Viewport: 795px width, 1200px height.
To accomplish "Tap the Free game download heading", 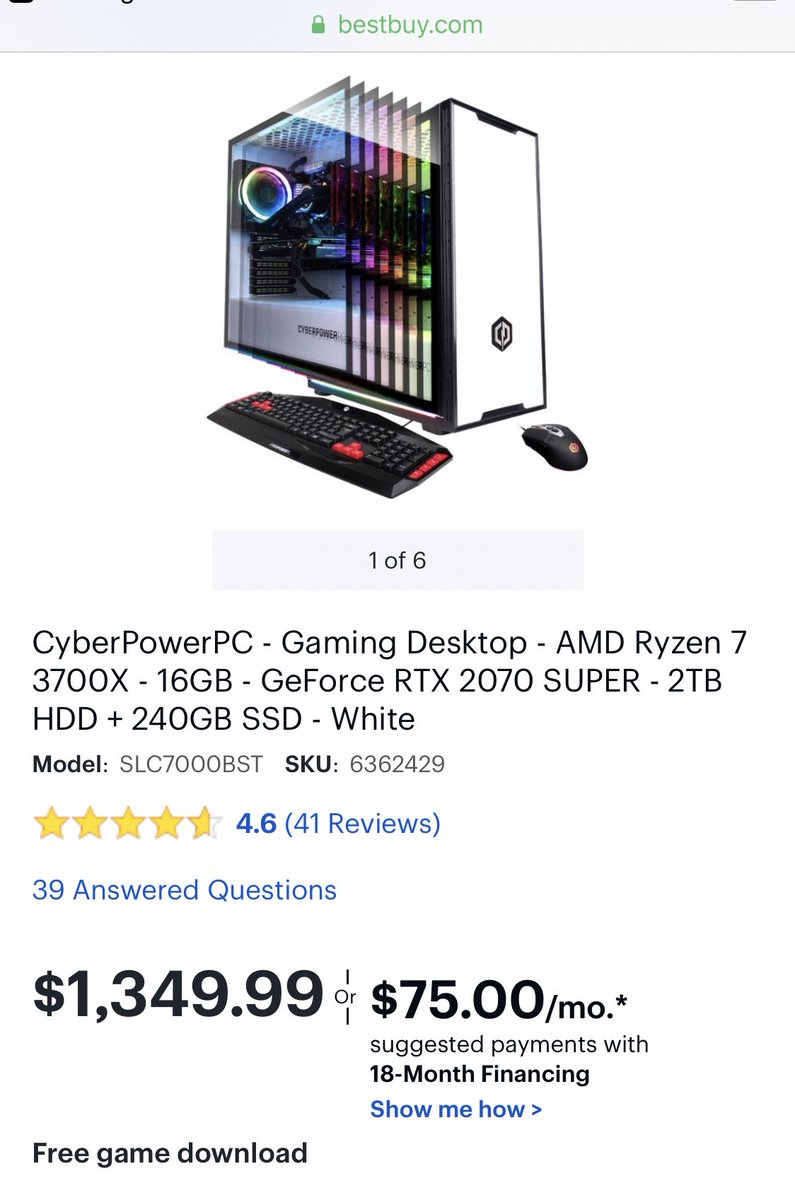I will pos(170,1153).
